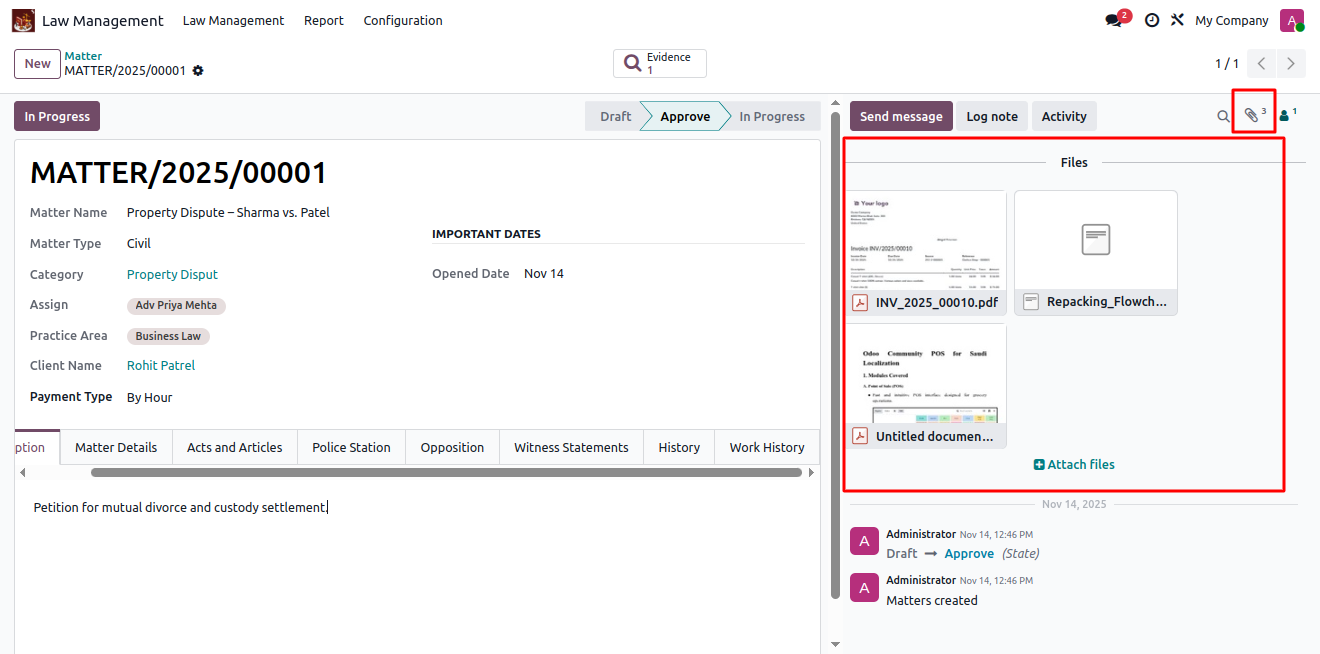The width and height of the screenshot is (1320, 654).
Task: Go to next record arrow
Action: [x=1291, y=64]
